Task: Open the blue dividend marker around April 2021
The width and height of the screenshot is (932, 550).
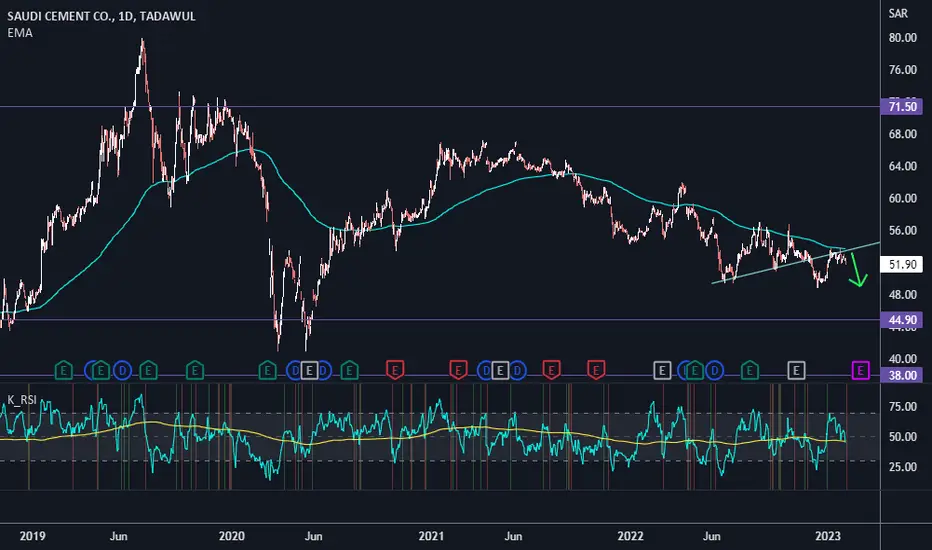Action: pos(486,370)
